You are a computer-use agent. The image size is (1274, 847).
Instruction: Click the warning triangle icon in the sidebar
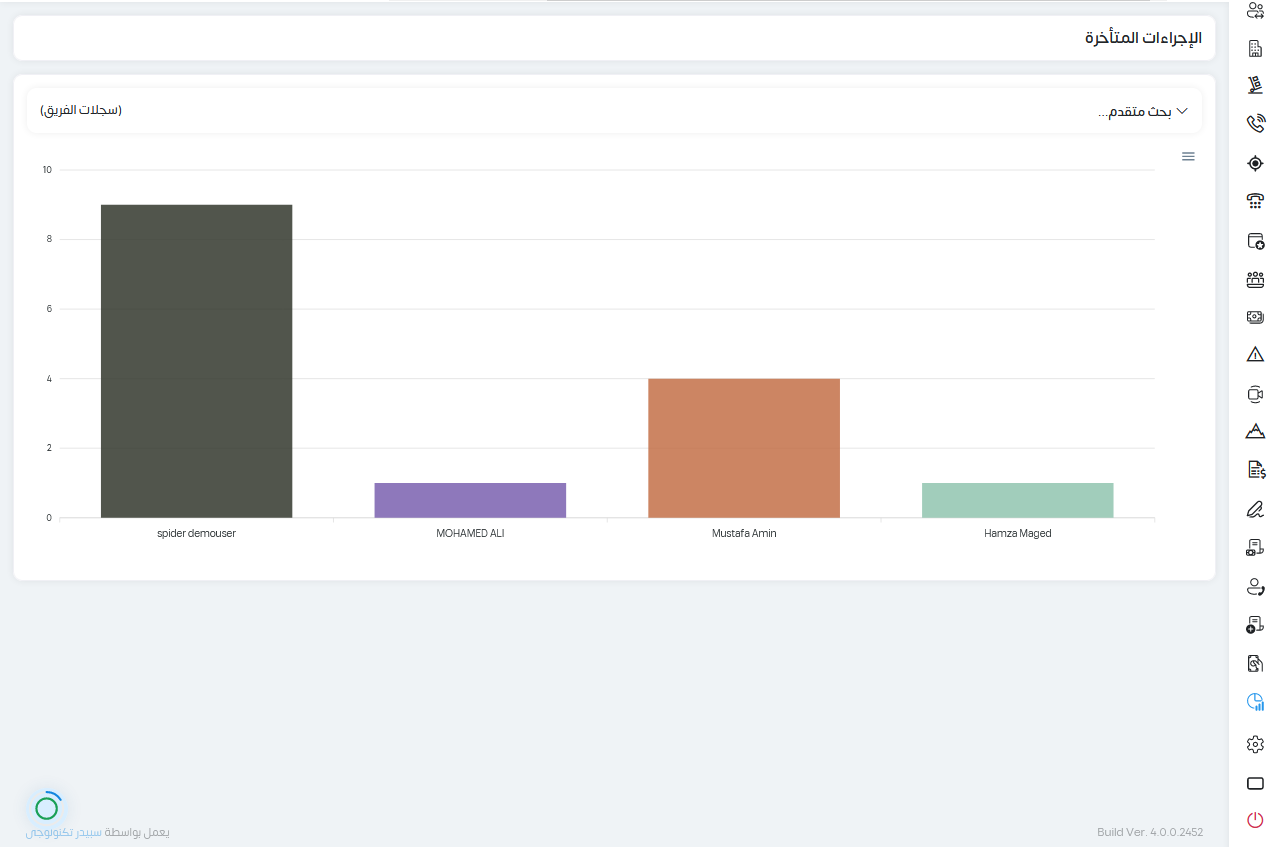[x=1255, y=355]
